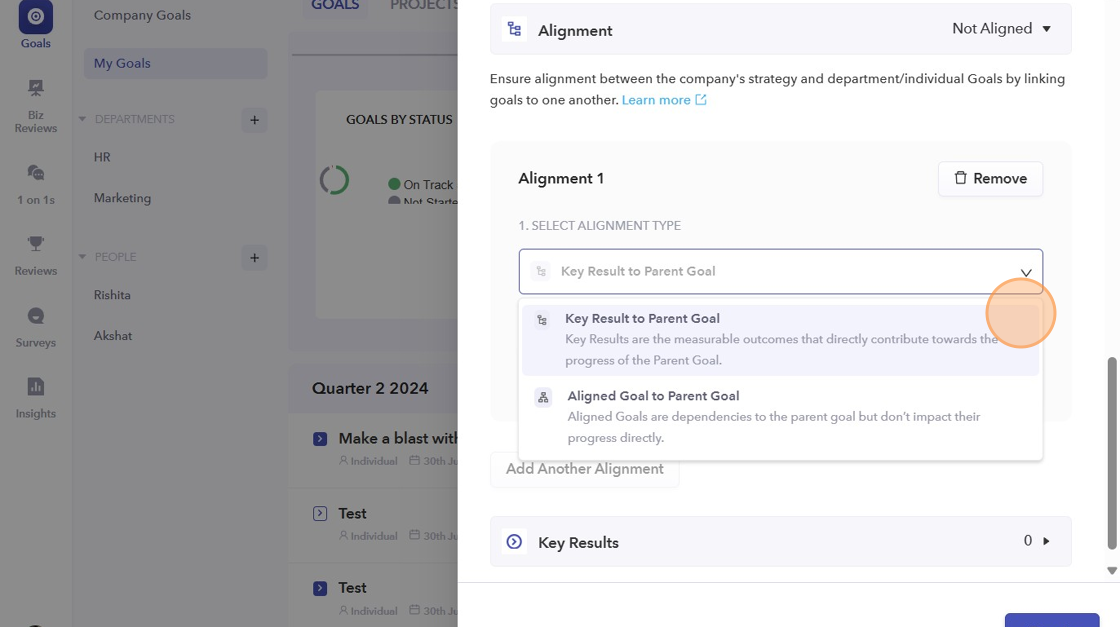The width and height of the screenshot is (1120, 627).
Task: Go to 1 on 1s section
Action: click(36, 184)
